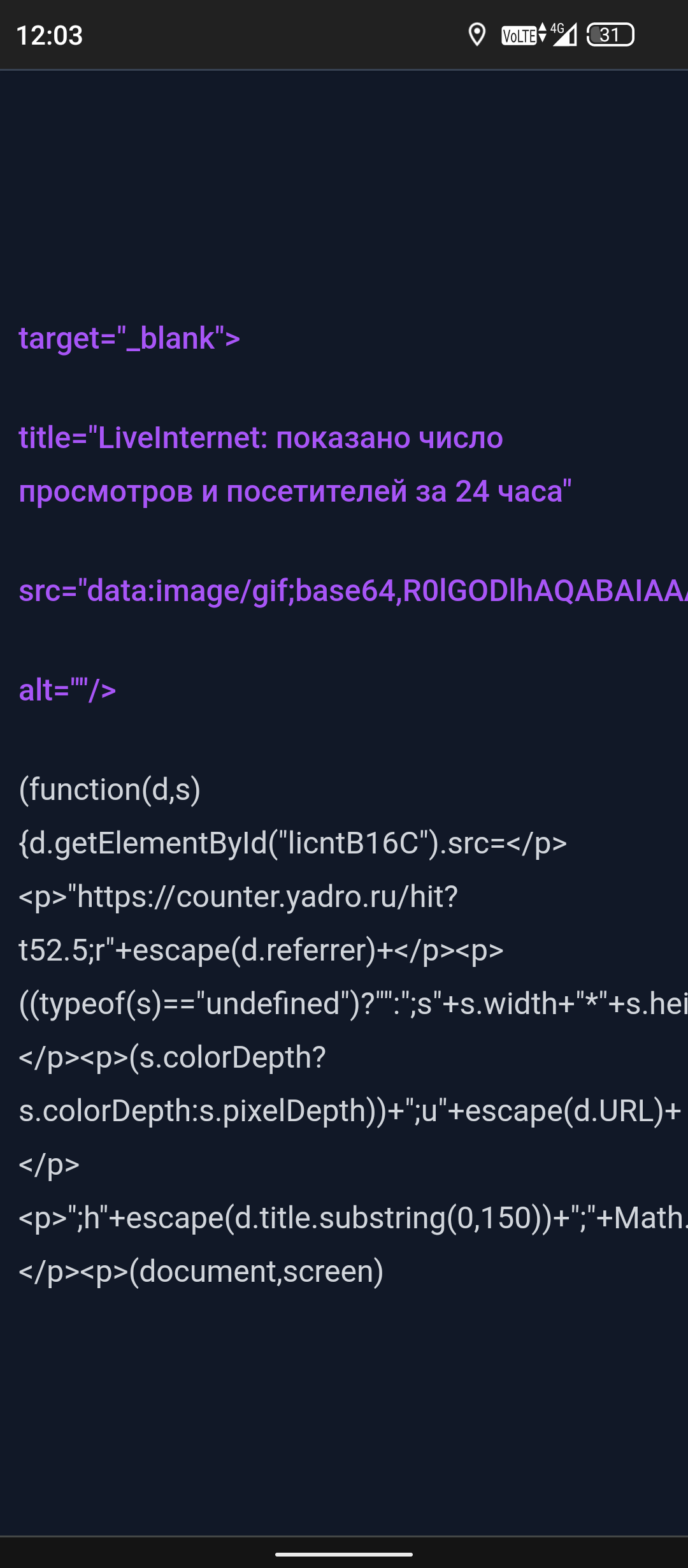Tap the (function(d,s) text line
Image resolution: width=688 pixels, height=1568 pixels.
(x=110, y=790)
